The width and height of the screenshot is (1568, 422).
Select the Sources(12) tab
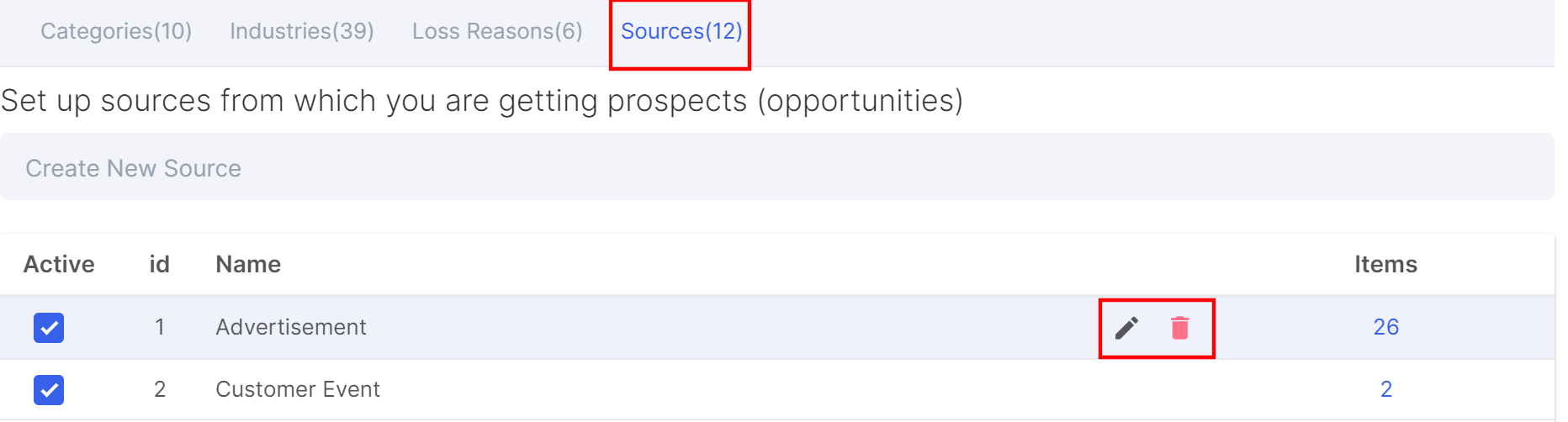(x=681, y=31)
